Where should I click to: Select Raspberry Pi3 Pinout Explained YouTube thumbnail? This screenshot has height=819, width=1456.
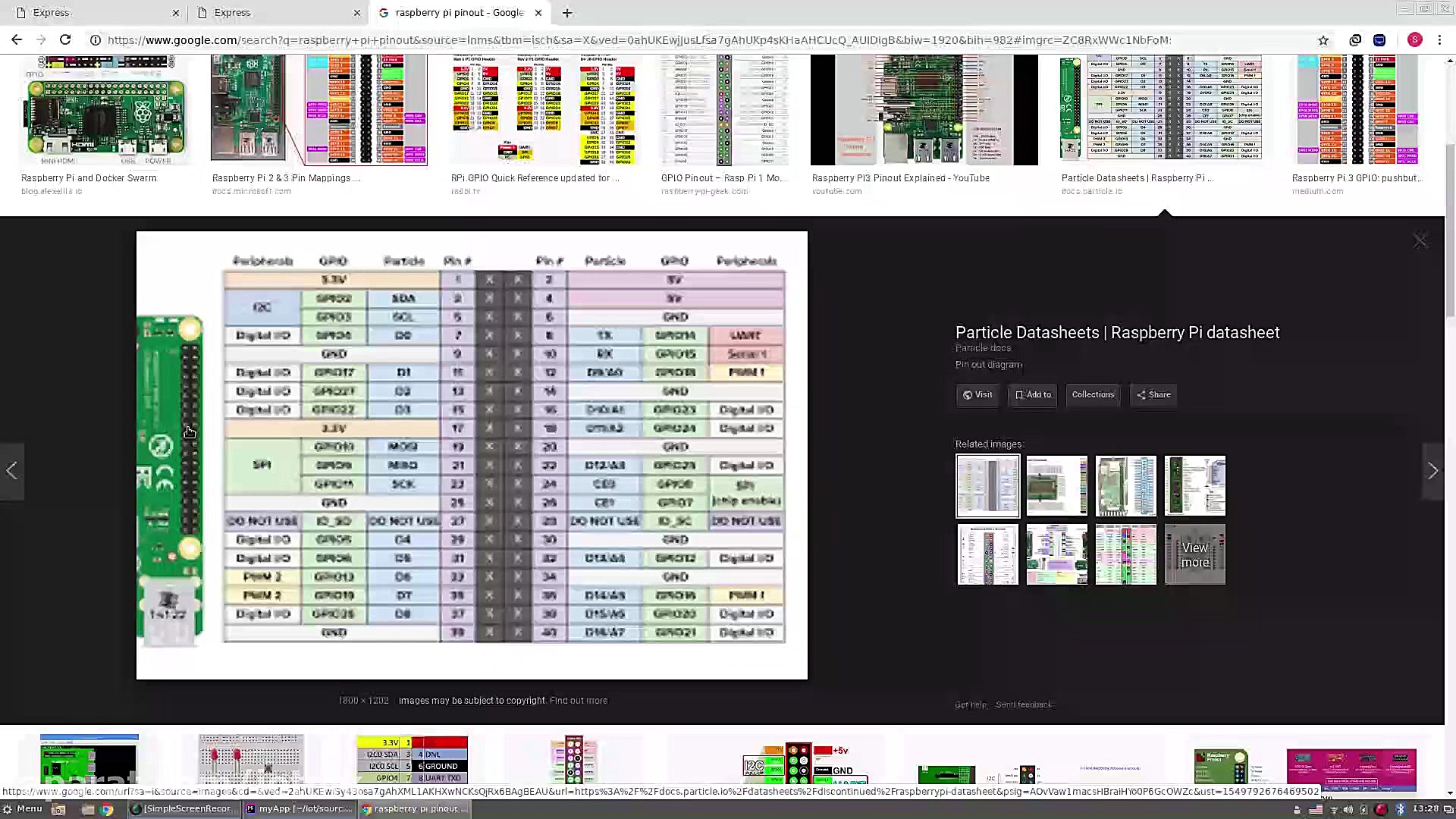point(924,110)
